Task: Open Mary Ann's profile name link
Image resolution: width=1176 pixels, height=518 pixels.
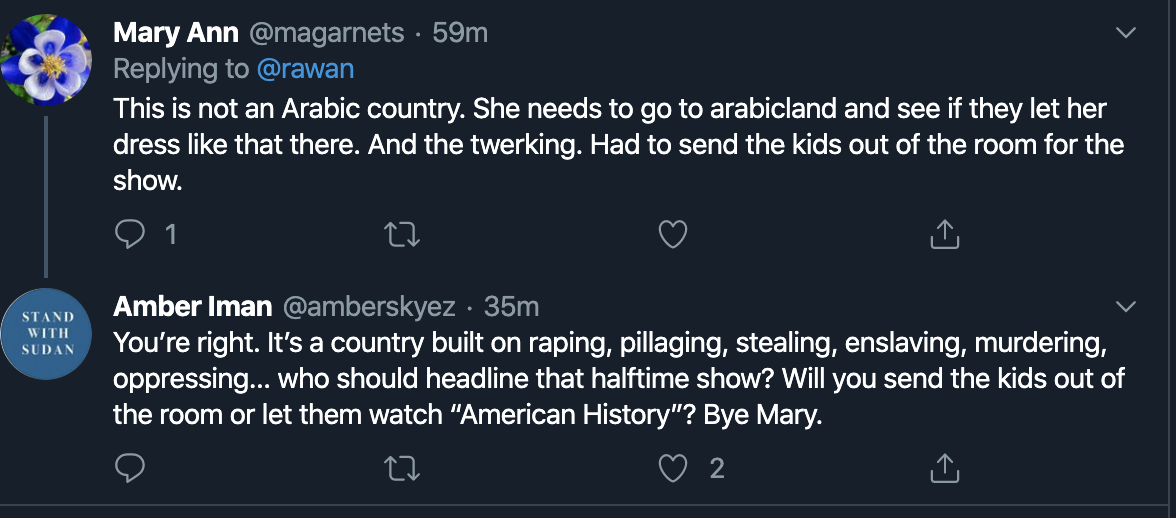Action: coord(176,32)
